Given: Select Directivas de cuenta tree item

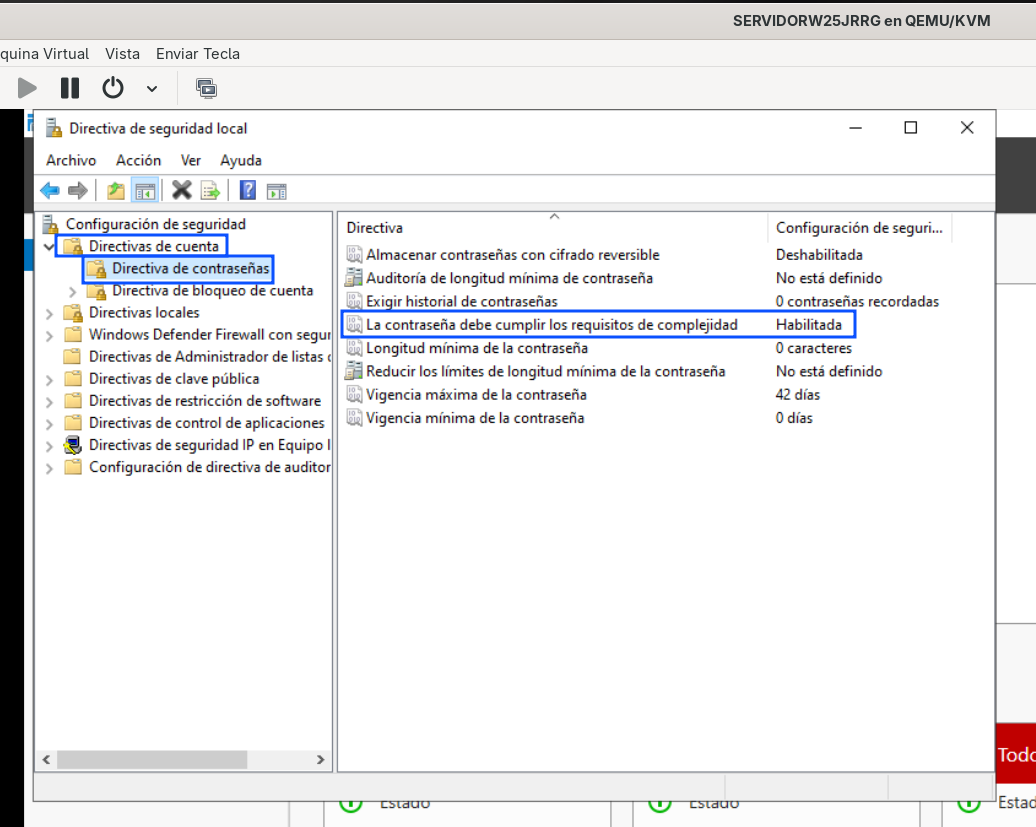Looking at the screenshot, I should 153,246.
